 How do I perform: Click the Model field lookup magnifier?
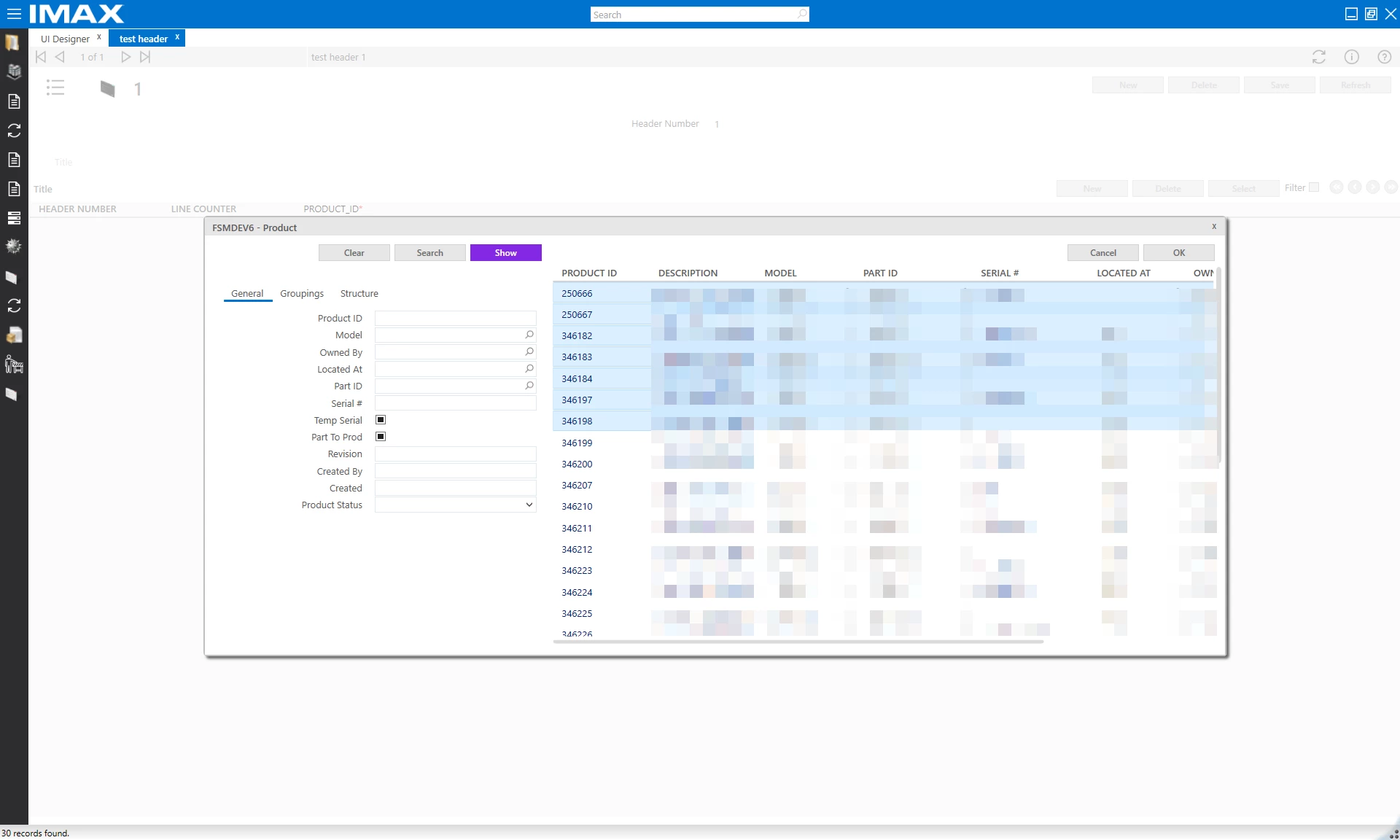[529, 335]
